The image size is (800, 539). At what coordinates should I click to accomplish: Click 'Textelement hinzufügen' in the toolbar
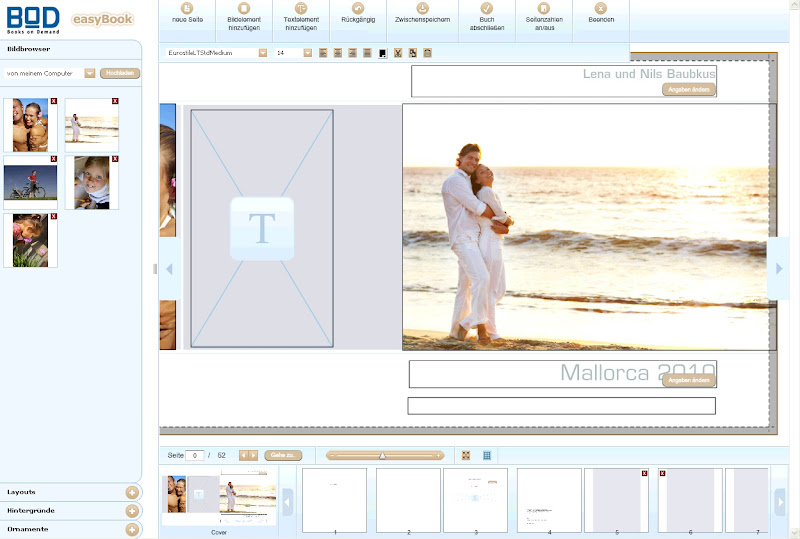point(301,16)
